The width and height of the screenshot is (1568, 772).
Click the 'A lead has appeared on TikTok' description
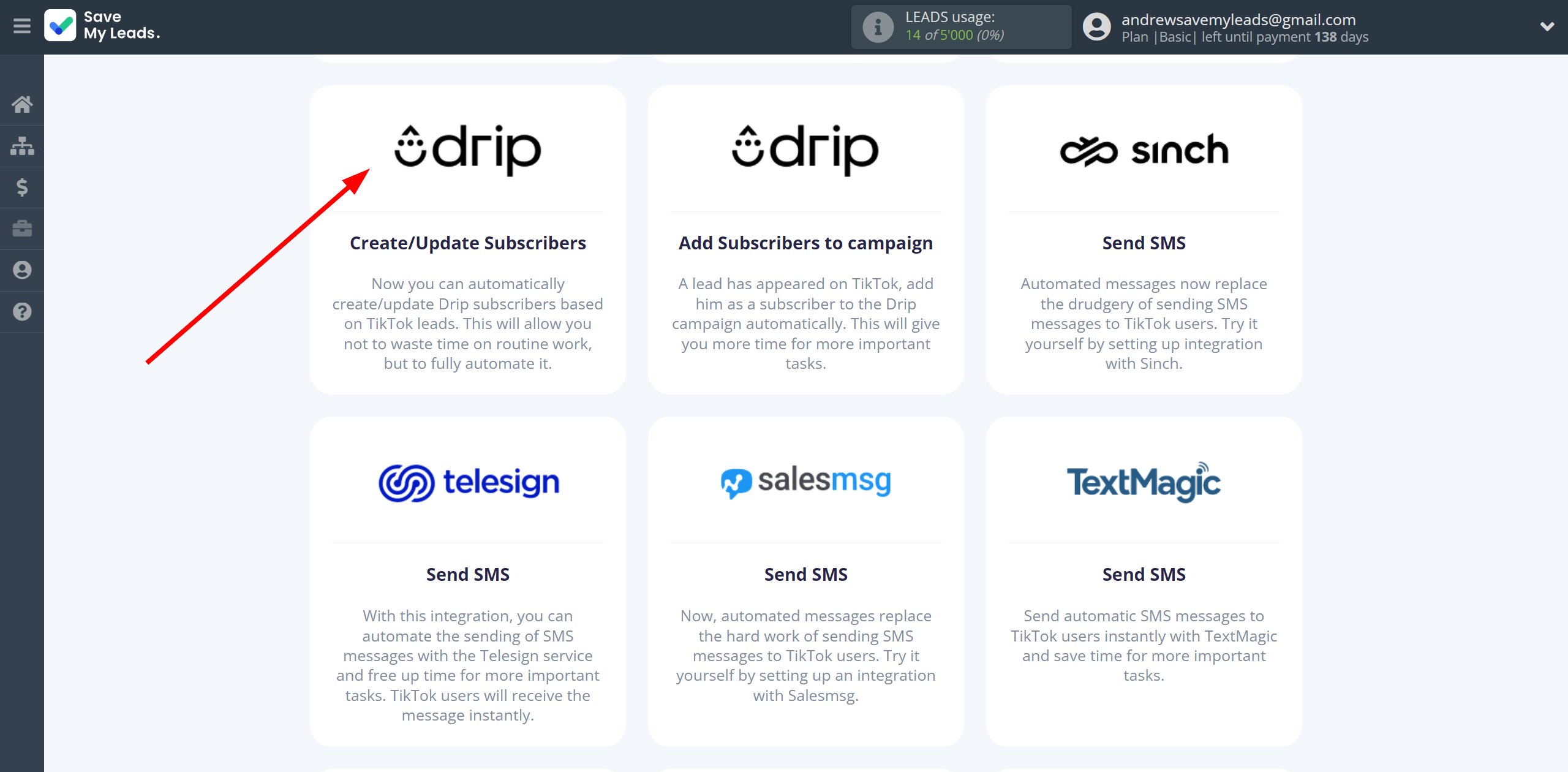(805, 324)
